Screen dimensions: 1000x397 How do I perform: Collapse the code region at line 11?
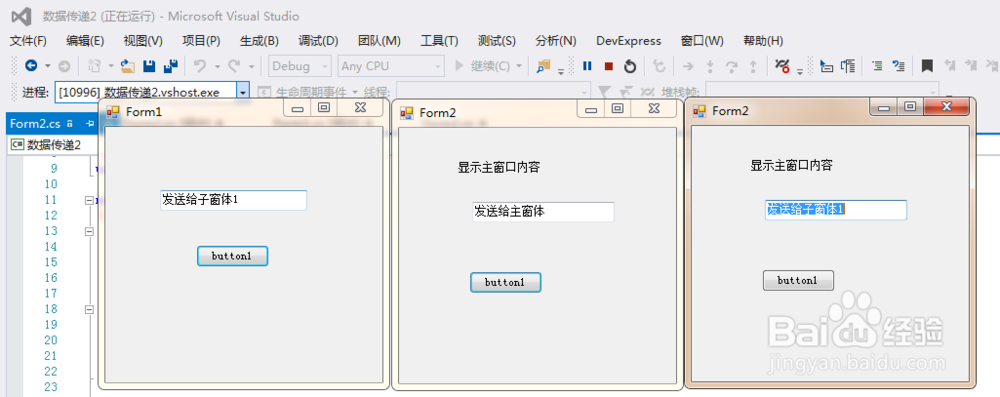(89, 200)
